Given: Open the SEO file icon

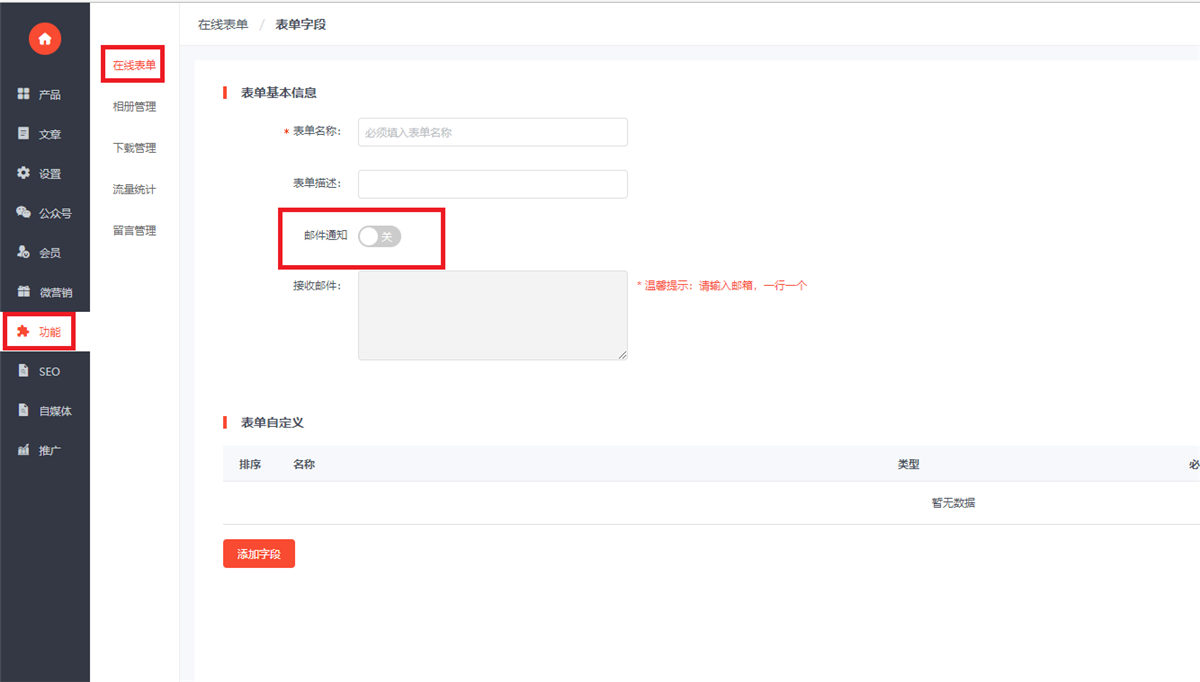Looking at the screenshot, I should (x=24, y=371).
